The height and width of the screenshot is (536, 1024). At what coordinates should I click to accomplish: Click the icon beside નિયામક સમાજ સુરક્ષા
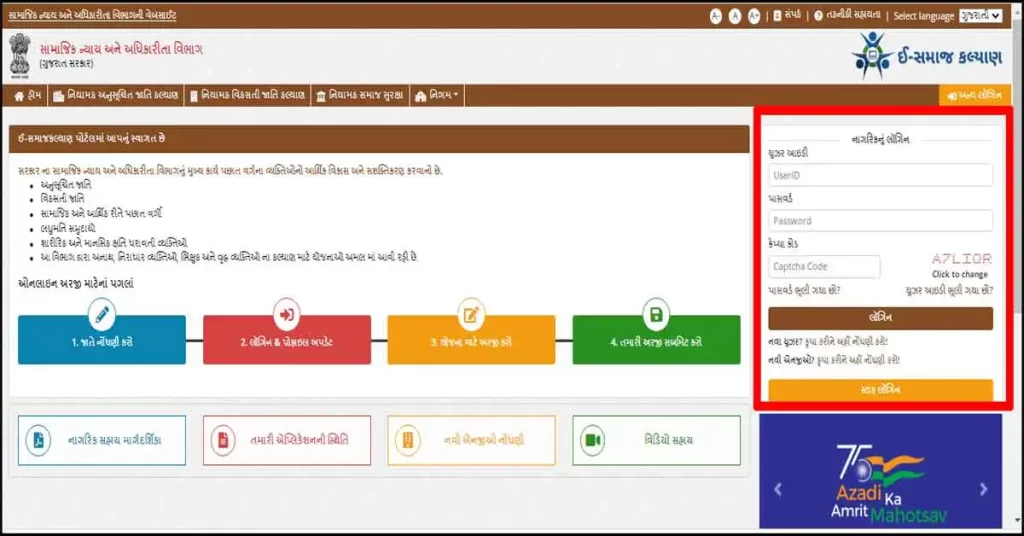(321, 96)
